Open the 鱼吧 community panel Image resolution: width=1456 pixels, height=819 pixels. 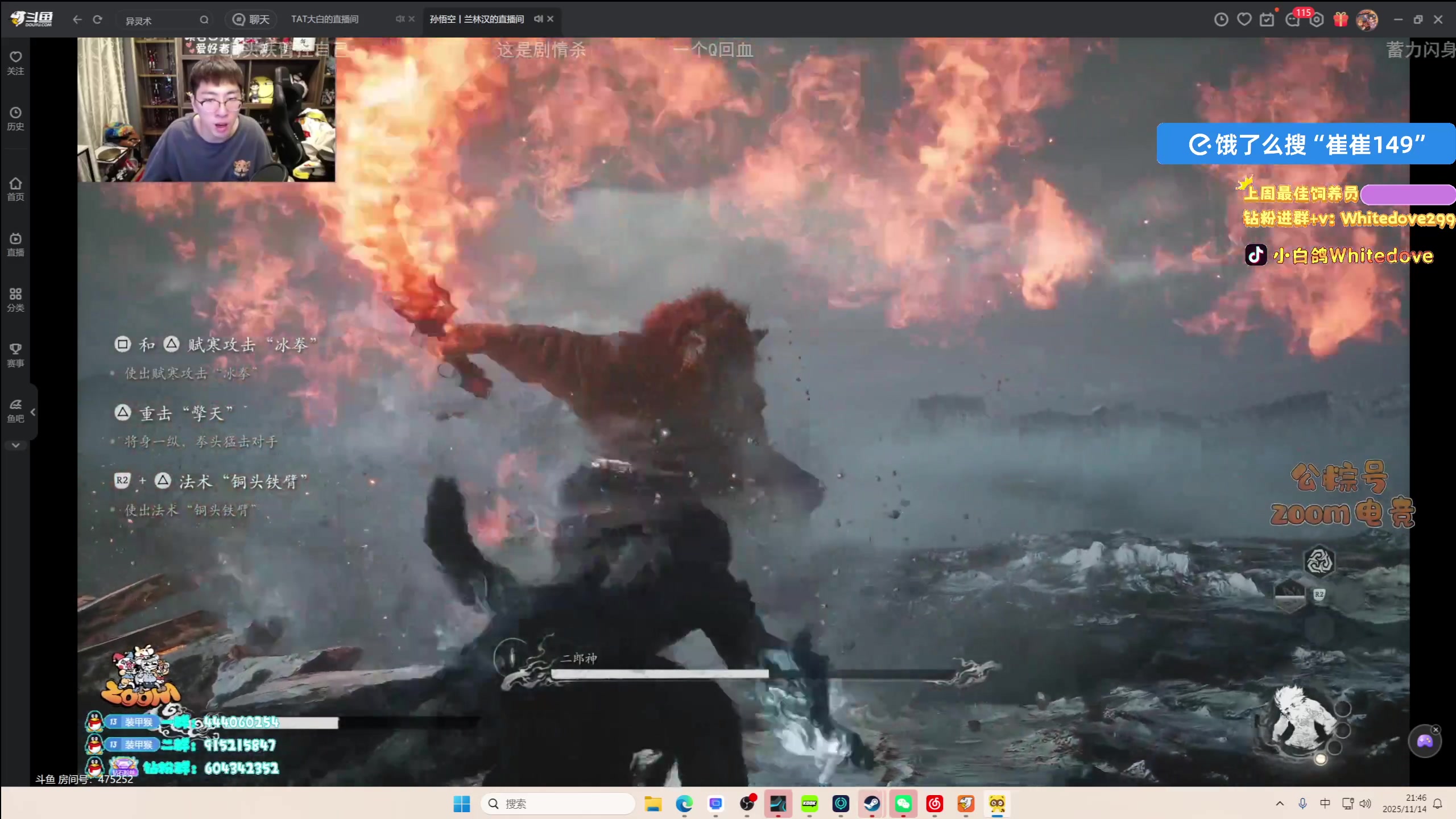point(15,411)
